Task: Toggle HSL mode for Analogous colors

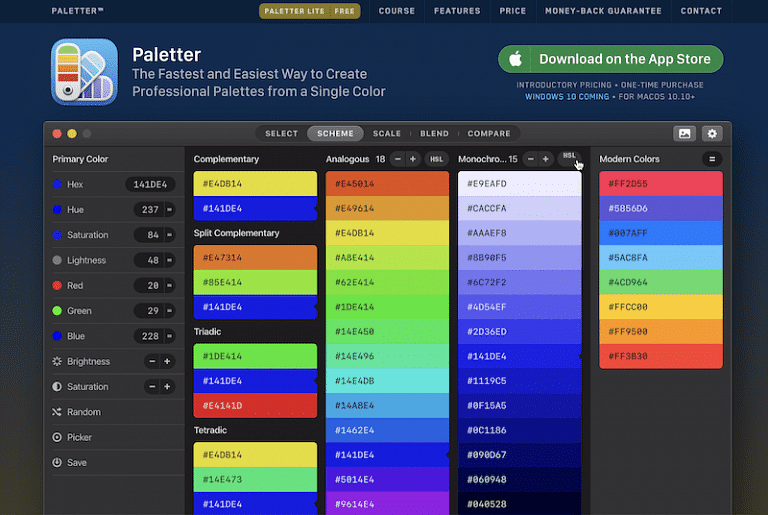Action: [437, 159]
